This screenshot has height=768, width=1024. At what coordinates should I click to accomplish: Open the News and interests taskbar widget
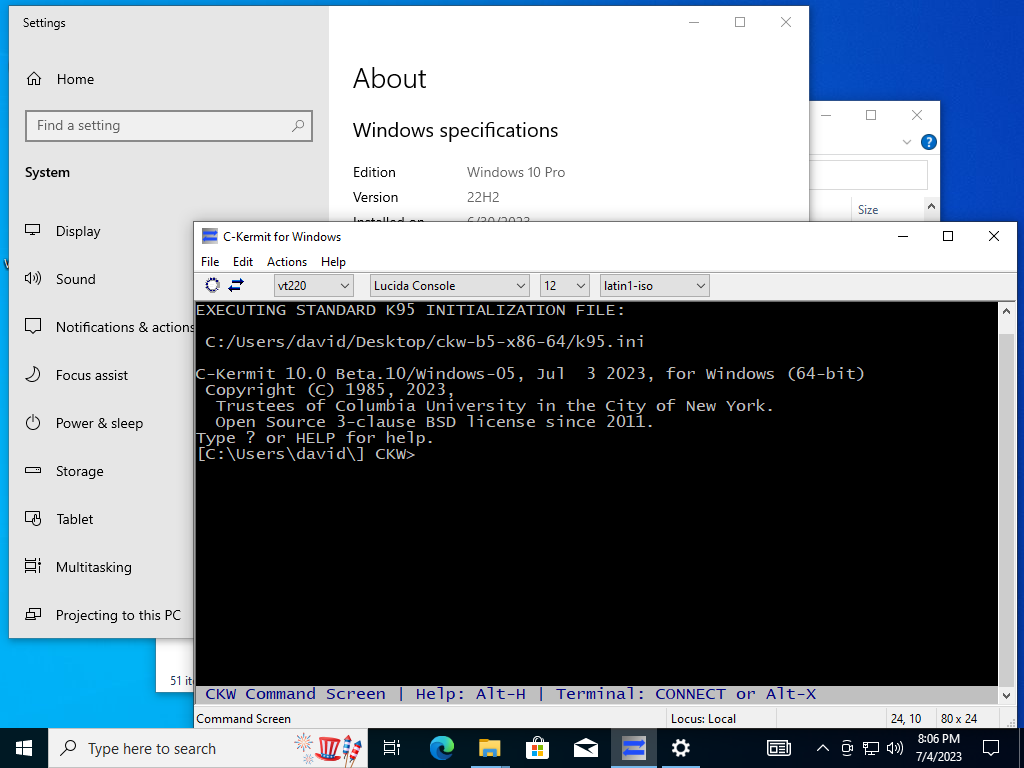[x=778, y=748]
